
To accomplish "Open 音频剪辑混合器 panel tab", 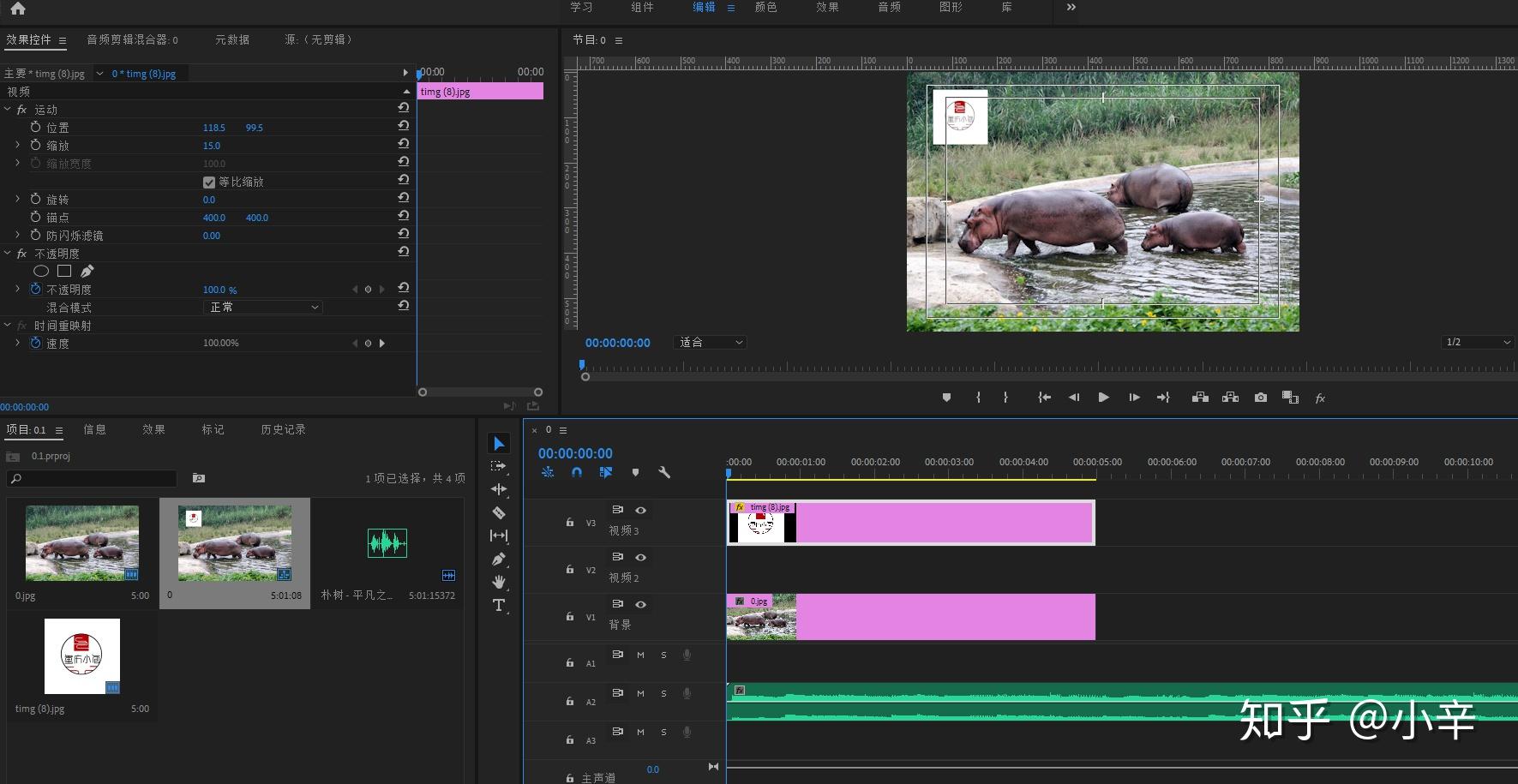I will pyautogui.click(x=132, y=39).
